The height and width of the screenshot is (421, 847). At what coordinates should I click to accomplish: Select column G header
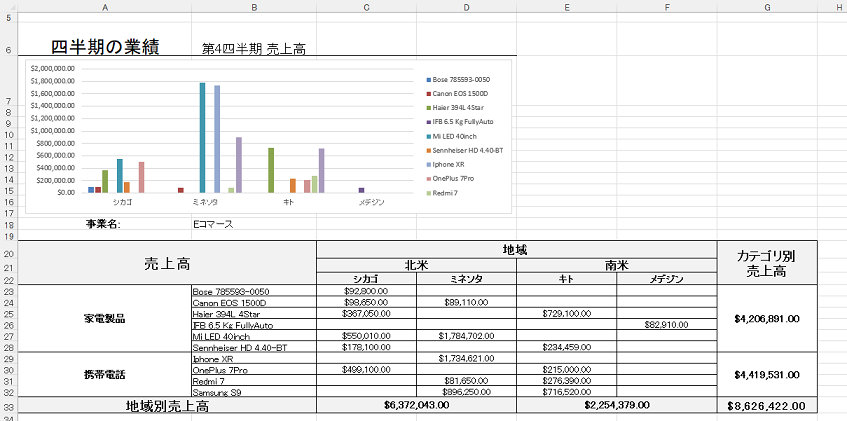pyautogui.click(x=767, y=6)
